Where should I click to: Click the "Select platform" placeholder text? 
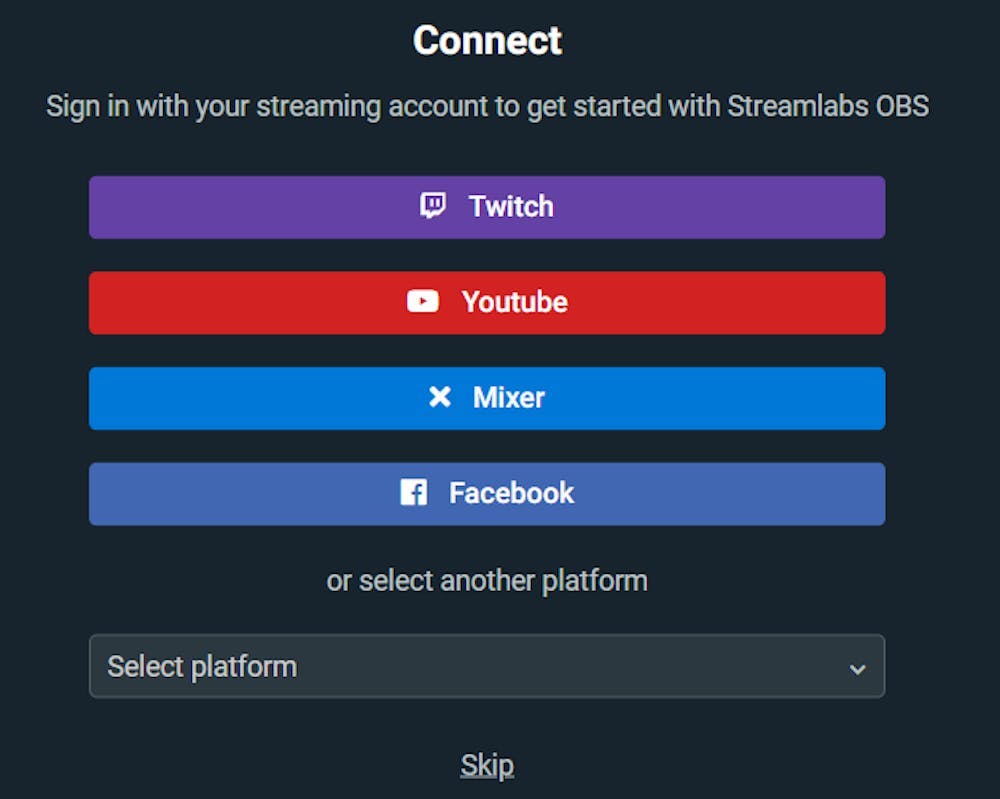coord(202,666)
